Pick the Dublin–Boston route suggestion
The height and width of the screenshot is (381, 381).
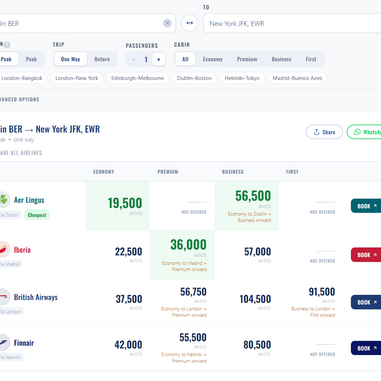point(194,78)
